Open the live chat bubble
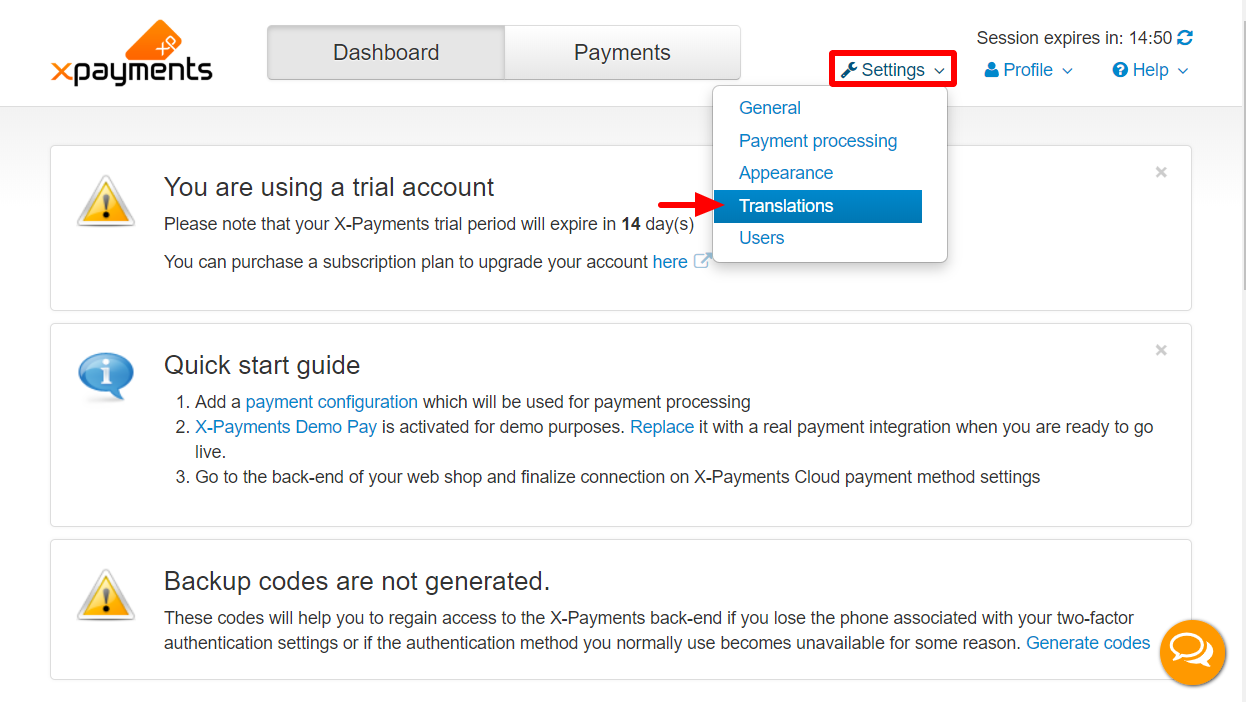 [1192, 653]
